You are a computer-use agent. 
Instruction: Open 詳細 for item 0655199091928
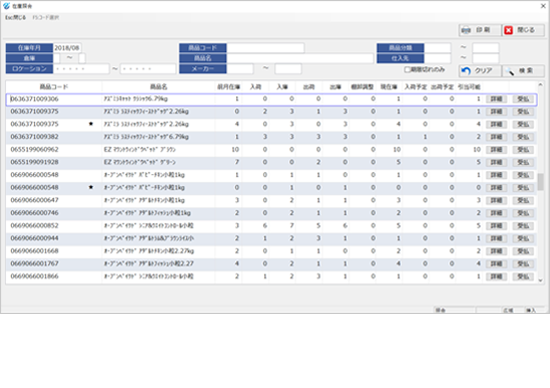click(496, 162)
